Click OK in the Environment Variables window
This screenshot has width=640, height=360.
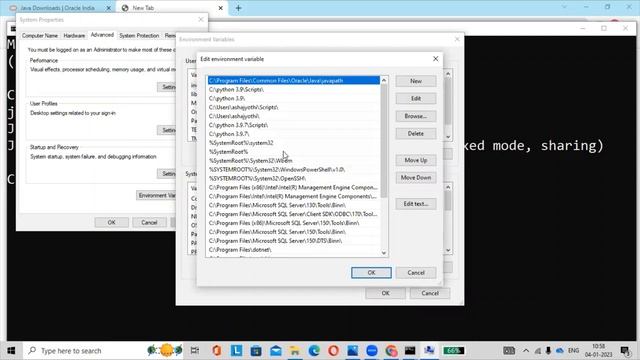385,293
